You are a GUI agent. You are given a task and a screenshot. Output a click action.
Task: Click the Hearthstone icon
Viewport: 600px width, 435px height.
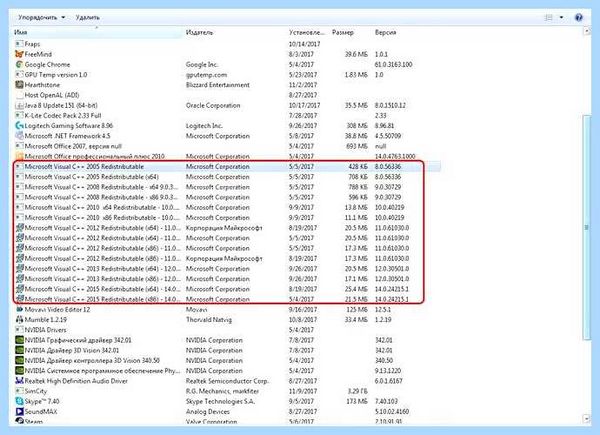[x=19, y=85]
